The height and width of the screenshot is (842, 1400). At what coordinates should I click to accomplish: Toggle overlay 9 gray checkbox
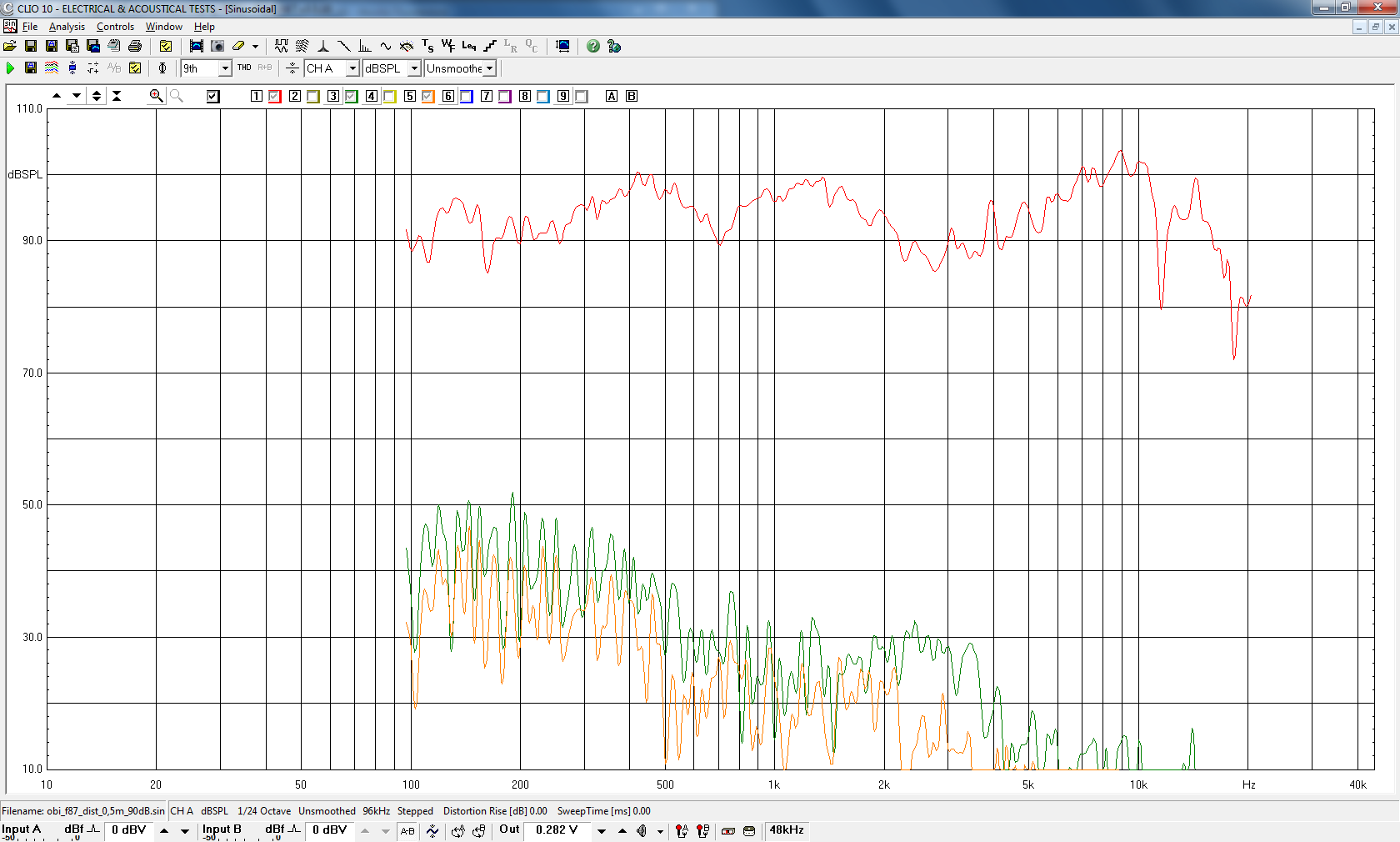(x=582, y=97)
